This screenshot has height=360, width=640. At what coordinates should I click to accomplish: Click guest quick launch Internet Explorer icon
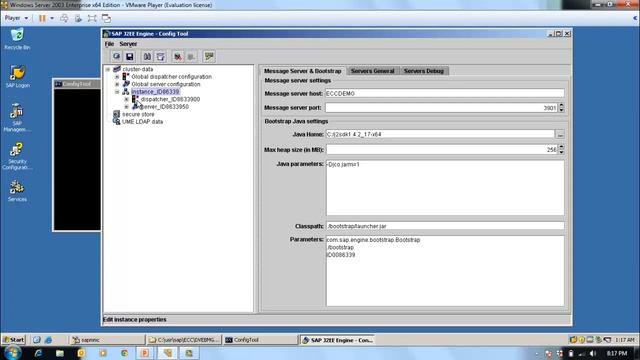tap(48, 340)
